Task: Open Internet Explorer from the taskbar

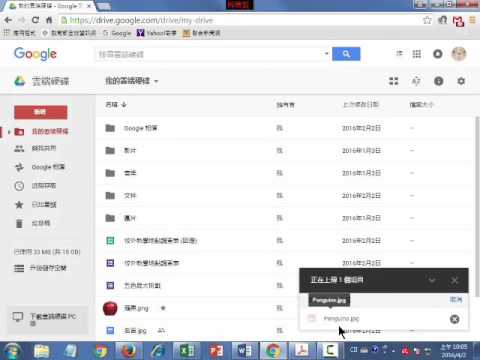Action: [x=157, y=351]
